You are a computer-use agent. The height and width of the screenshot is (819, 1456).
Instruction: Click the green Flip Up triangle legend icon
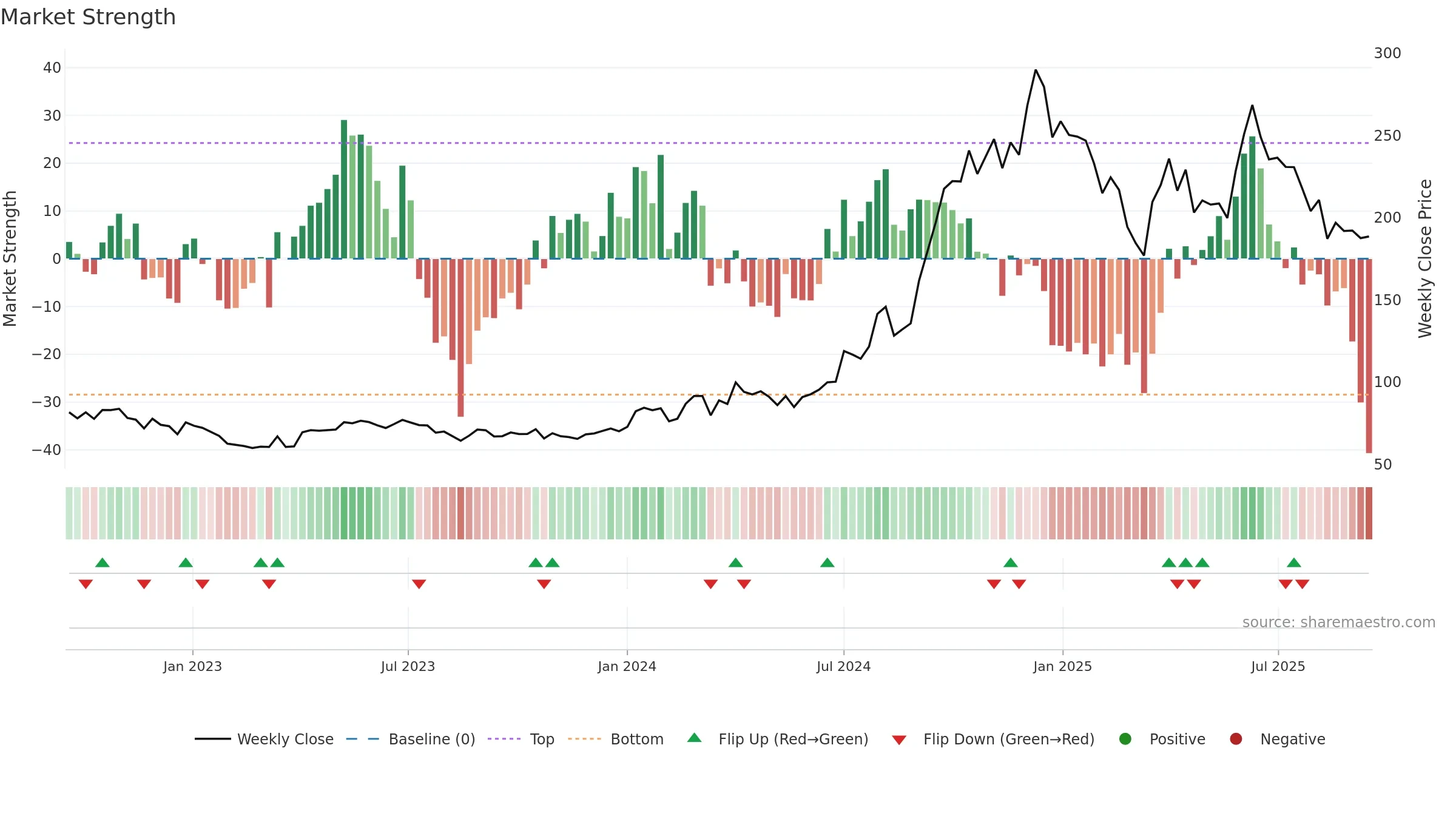point(695,738)
